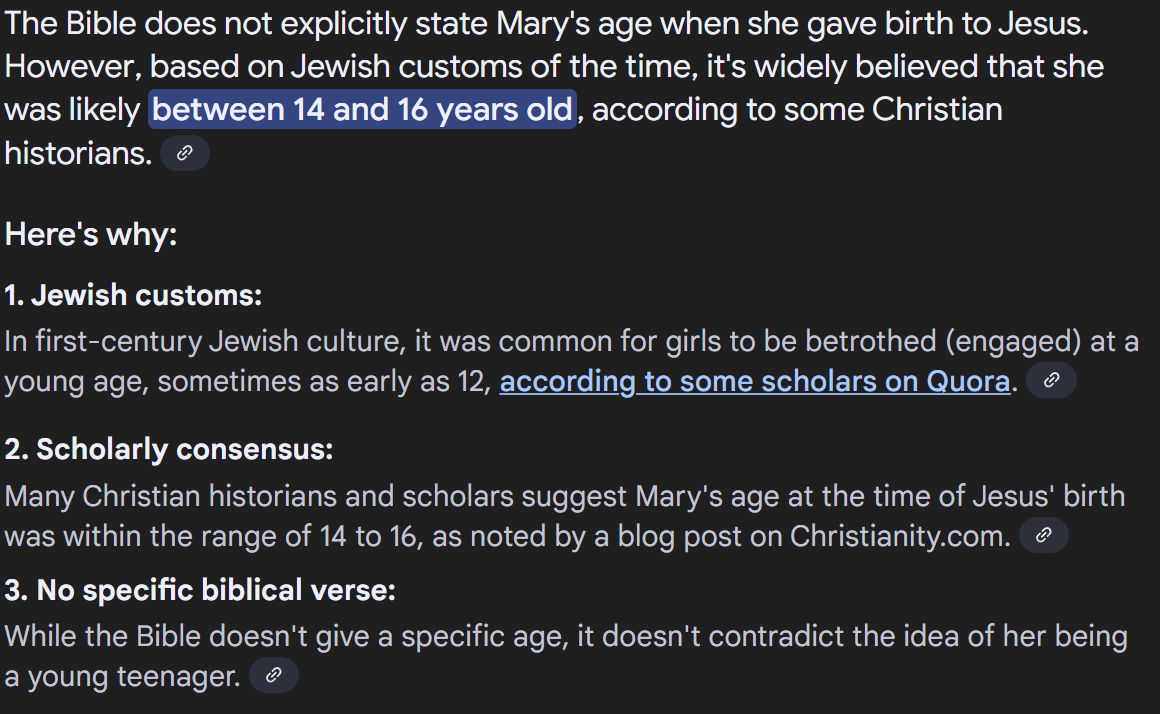Open the source link icon after "historians."
Screen dimensions: 1160x714
coord(185,153)
